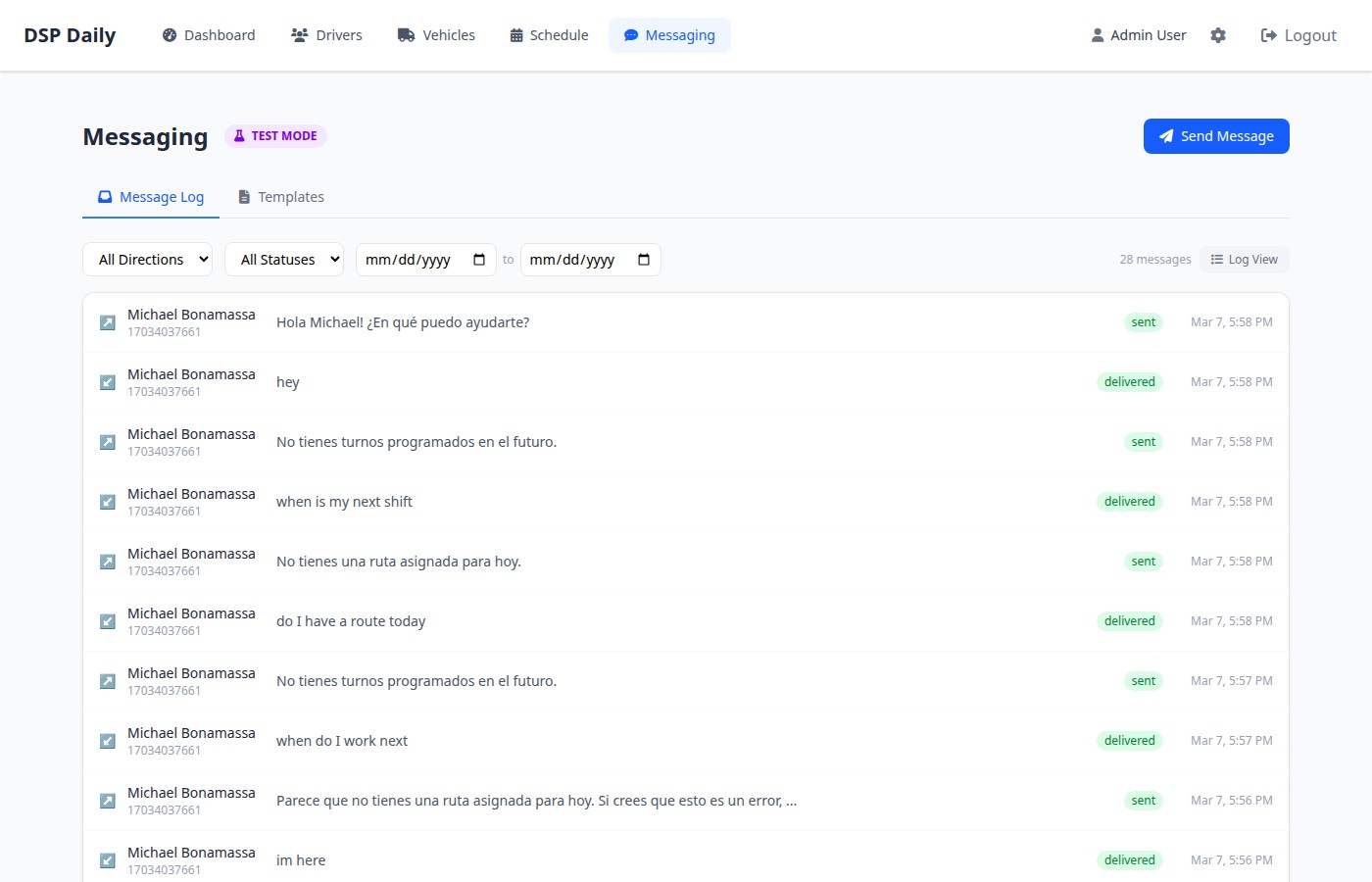Viewport: 1372px width, 882px height.
Task: Open the All Directions dropdown
Action: (147, 259)
